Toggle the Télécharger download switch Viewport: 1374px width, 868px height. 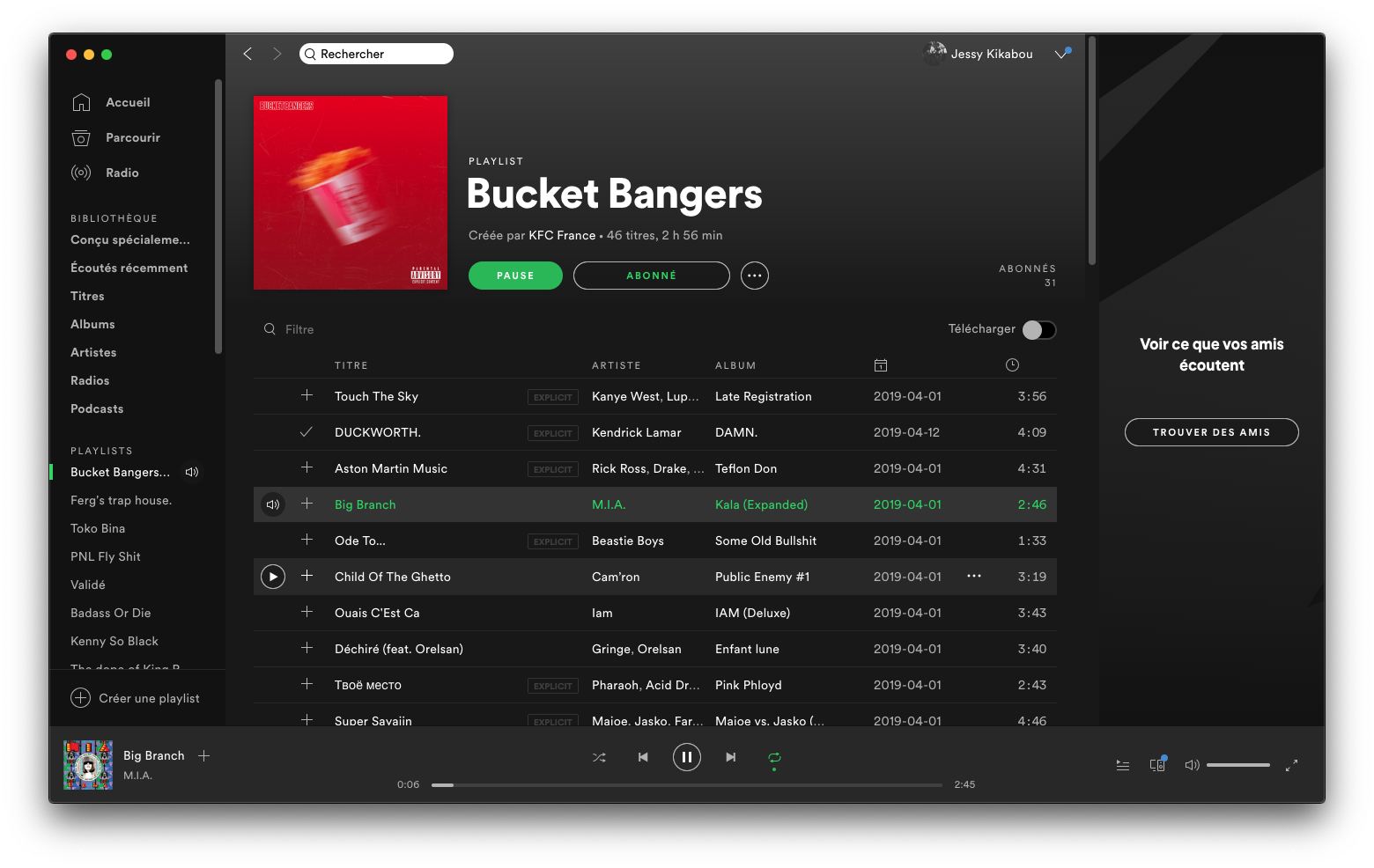pyautogui.click(x=1038, y=329)
